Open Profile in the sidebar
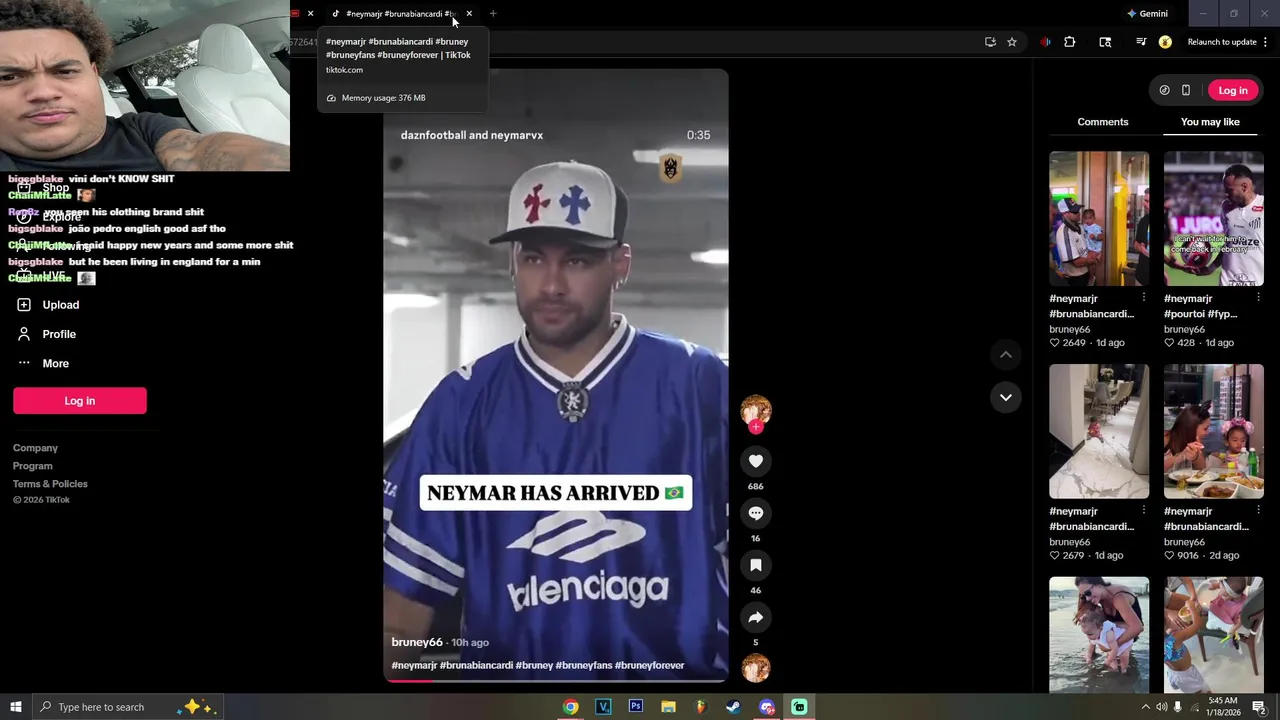This screenshot has height=720, width=1280. coord(59,334)
